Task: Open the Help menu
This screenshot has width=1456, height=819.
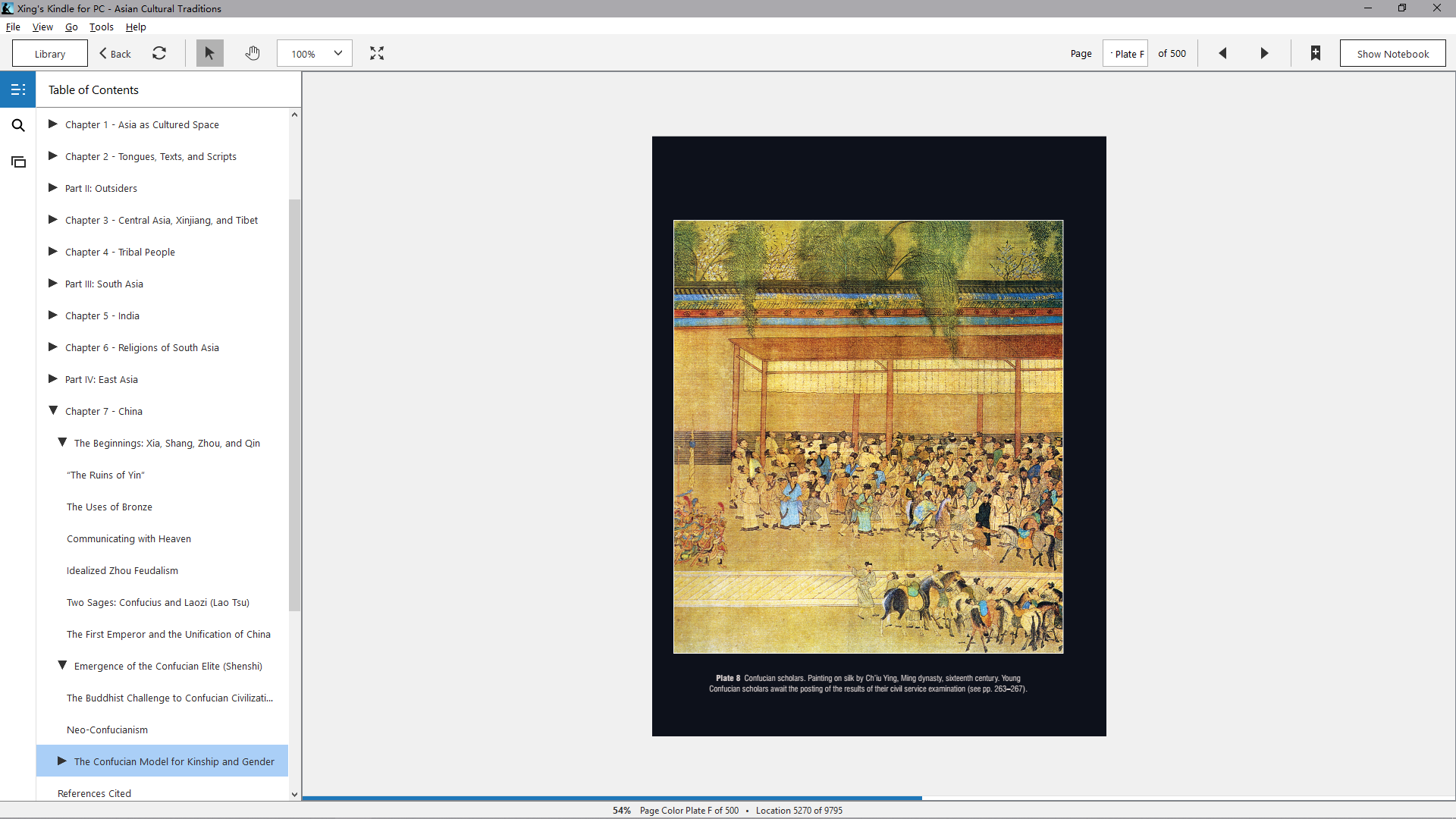Action: (136, 27)
